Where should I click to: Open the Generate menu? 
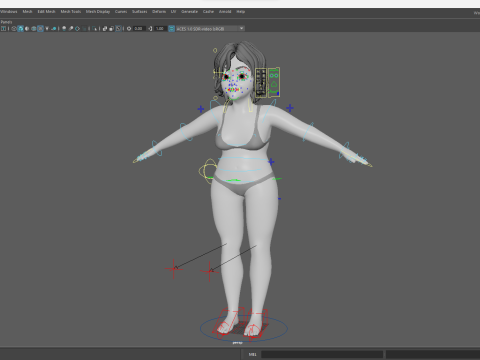click(x=190, y=12)
